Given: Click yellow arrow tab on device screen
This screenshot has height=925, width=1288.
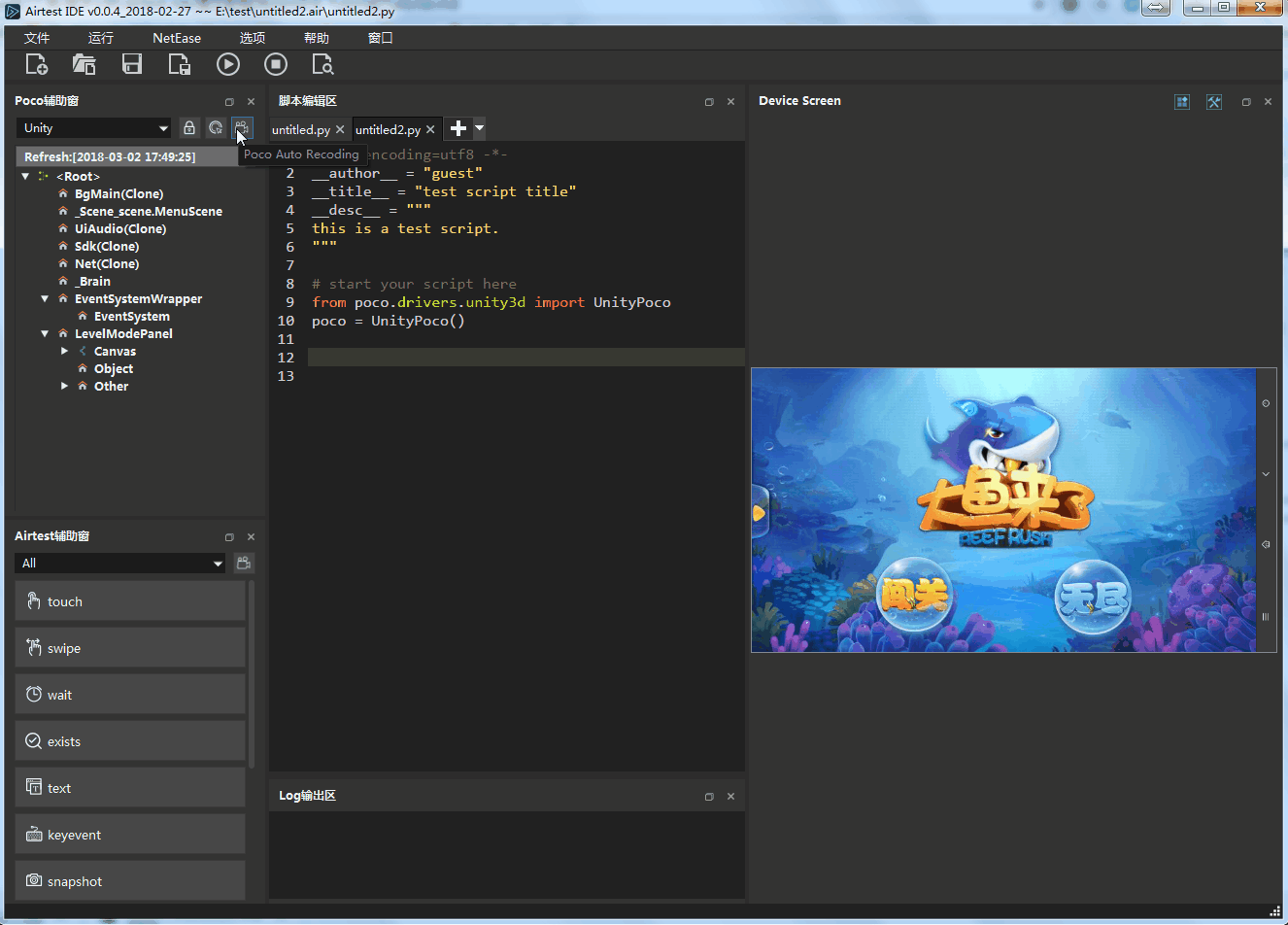Looking at the screenshot, I should click(759, 513).
